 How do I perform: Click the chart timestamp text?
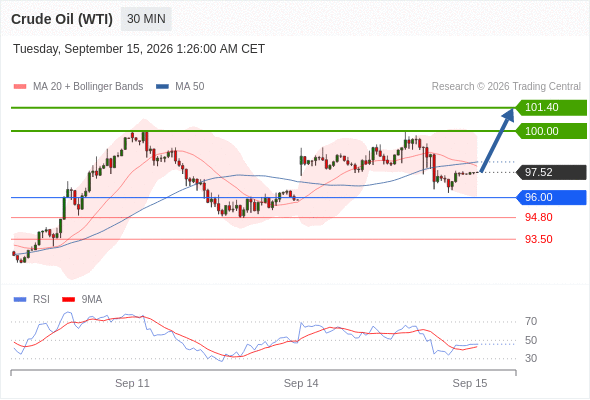coord(139,49)
